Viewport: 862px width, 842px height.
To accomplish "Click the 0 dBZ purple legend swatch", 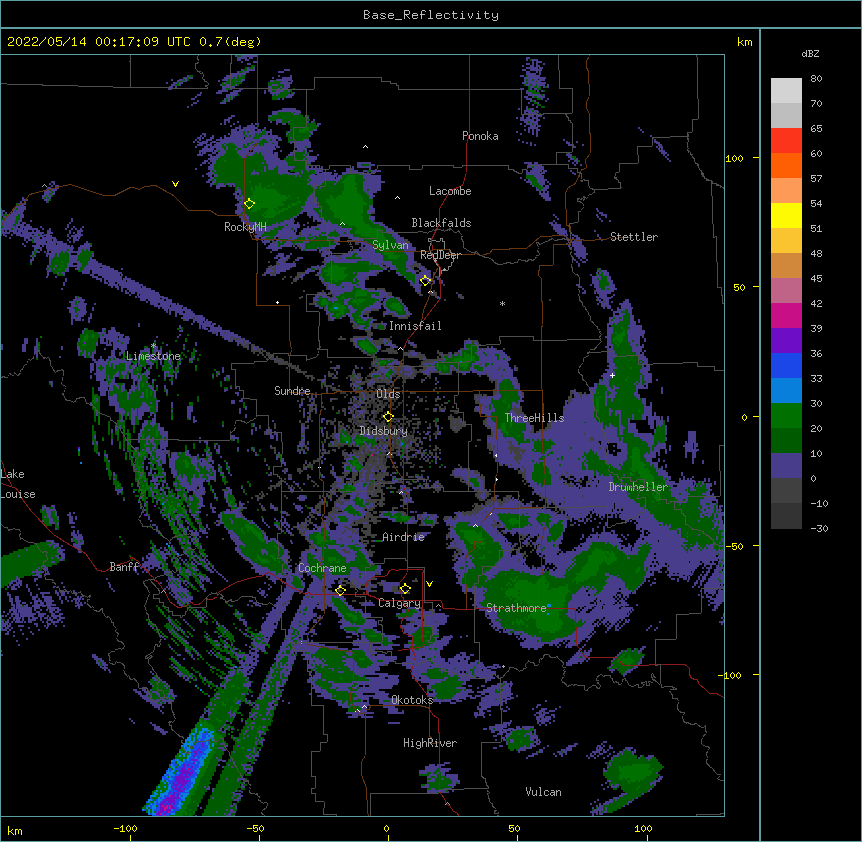I will click(786, 466).
